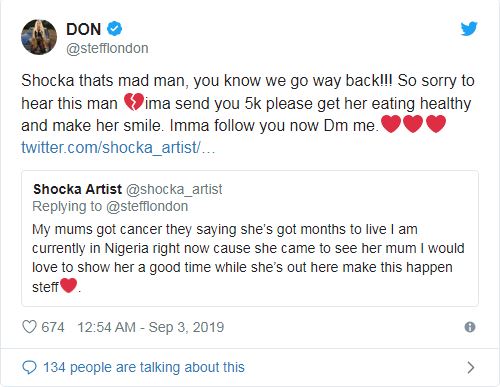Open '134 people are talking about this'
The width and height of the screenshot is (500, 387).
(x=144, y=367)
